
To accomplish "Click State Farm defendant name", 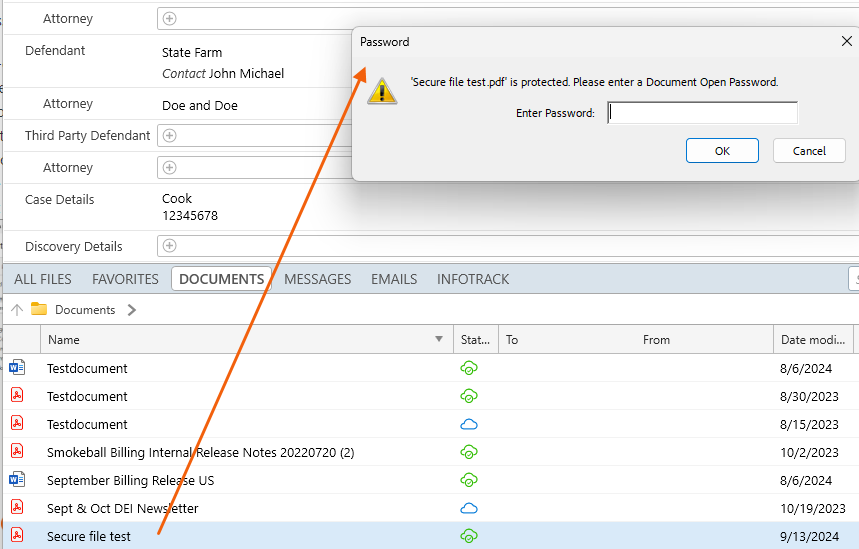I will 192,53.
